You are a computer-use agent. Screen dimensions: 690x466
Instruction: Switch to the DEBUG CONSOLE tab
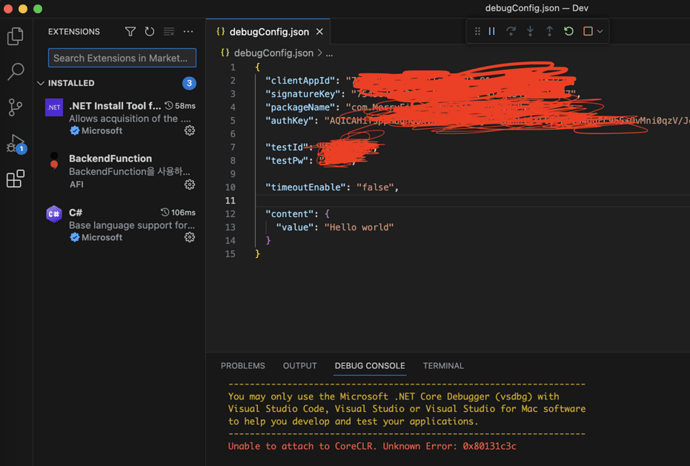(370, 366)
